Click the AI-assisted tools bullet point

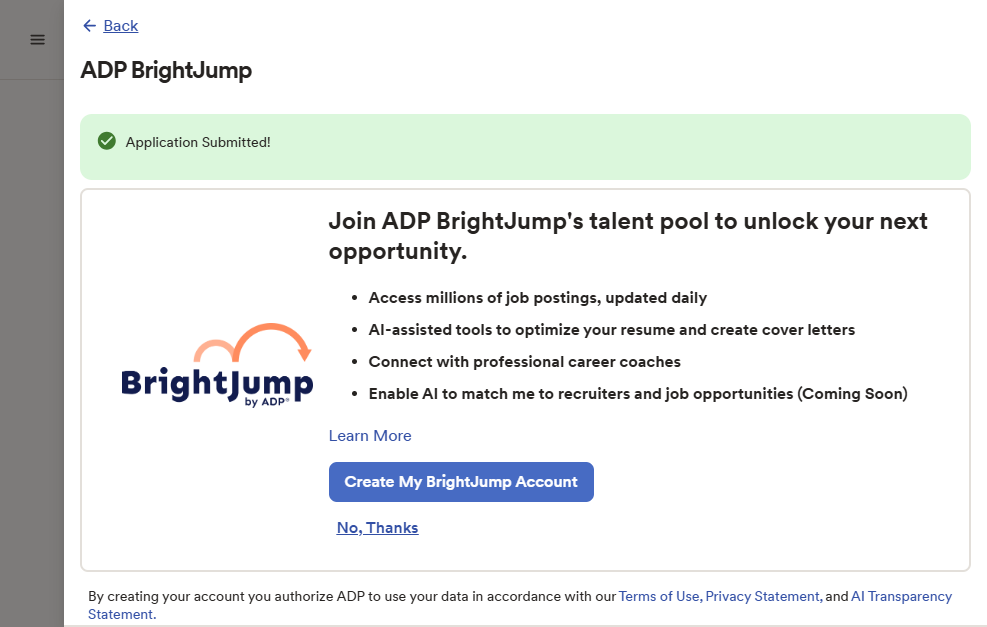611,330
